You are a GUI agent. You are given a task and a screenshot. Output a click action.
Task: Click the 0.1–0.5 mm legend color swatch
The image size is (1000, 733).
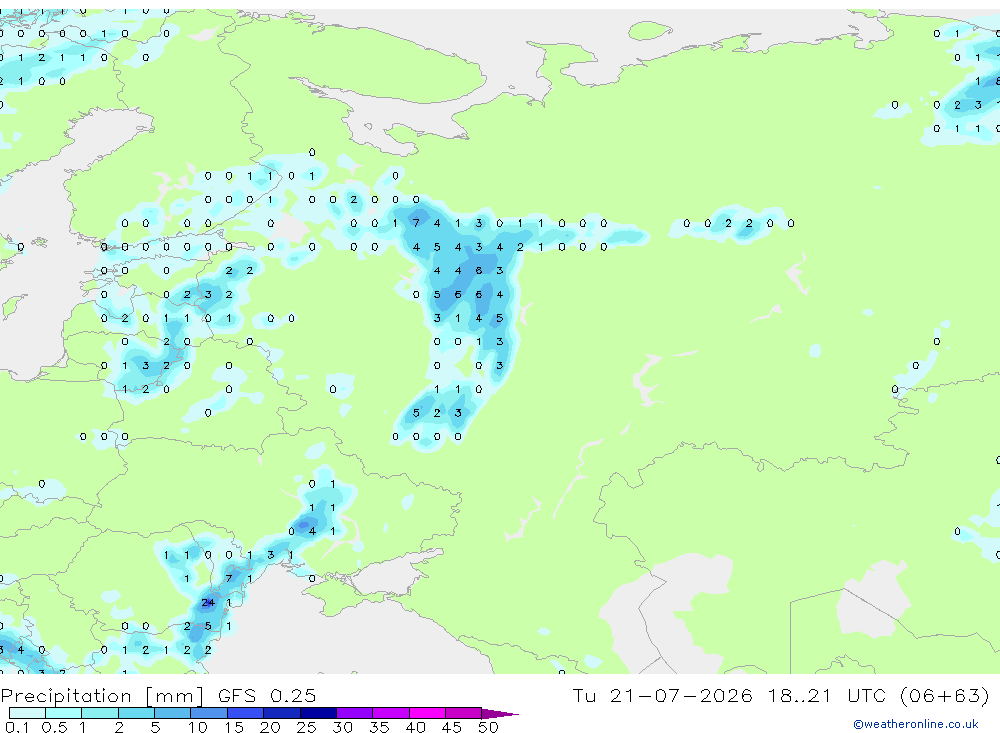[x=27, y=713]
